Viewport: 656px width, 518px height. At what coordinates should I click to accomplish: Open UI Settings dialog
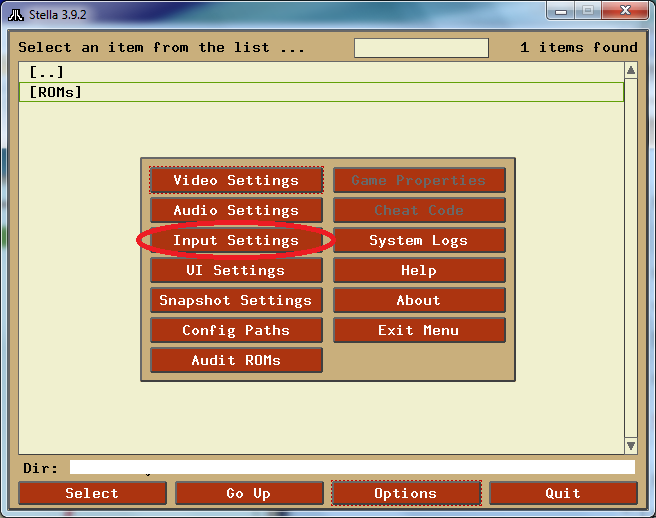[x=236, y=270]
